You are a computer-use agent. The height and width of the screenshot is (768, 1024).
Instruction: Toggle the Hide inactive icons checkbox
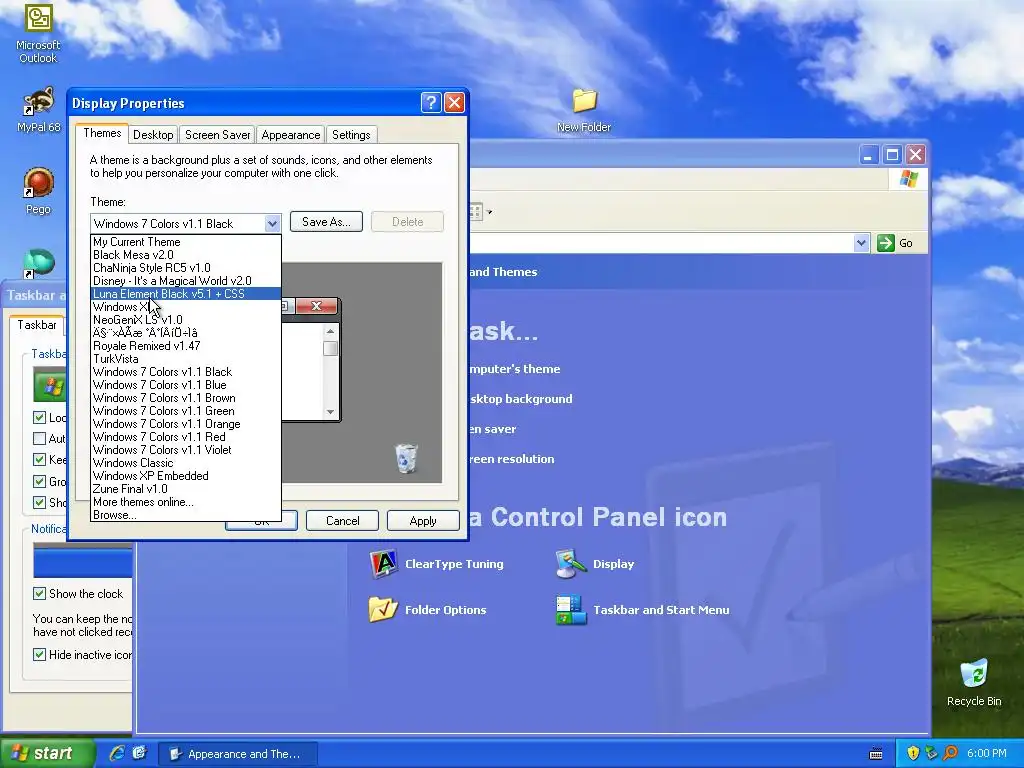pos(39,654)
